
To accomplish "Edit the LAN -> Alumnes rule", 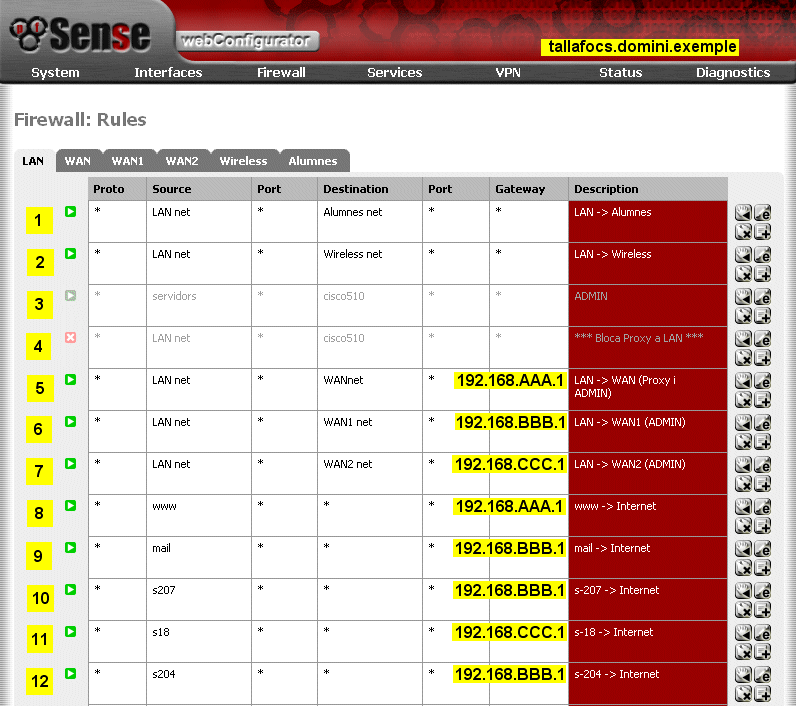I will pos(762,212).
